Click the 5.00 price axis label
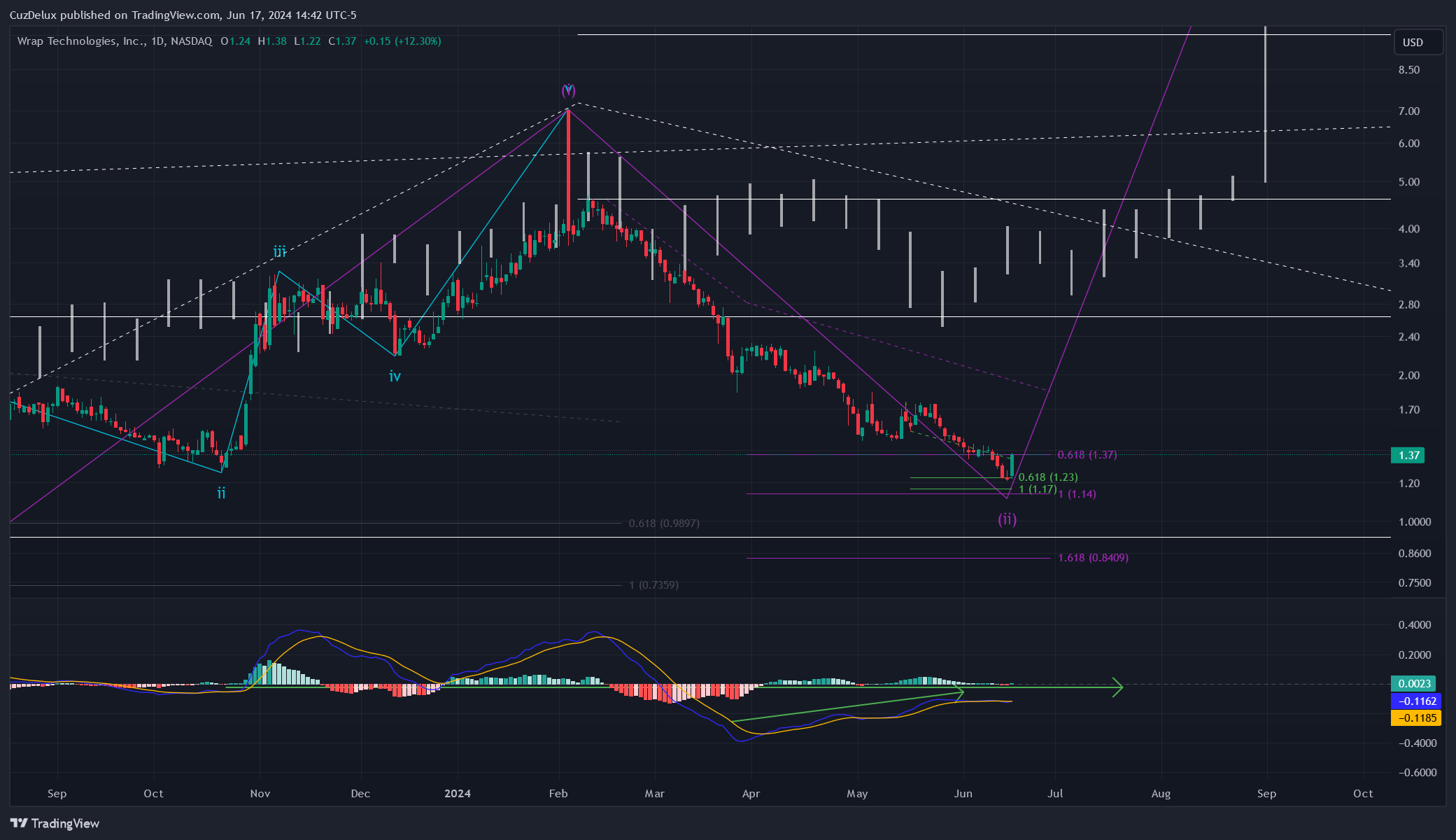The image size is (1456, 840). [1409, 182]
